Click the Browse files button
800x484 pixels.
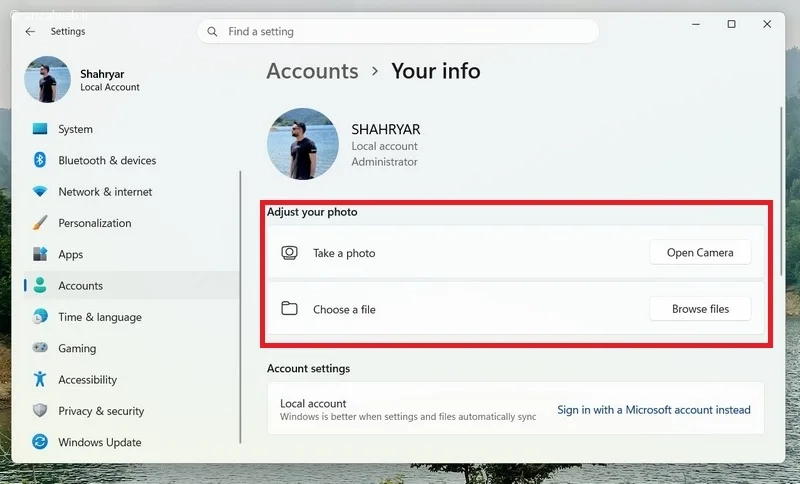click(700, 309)
